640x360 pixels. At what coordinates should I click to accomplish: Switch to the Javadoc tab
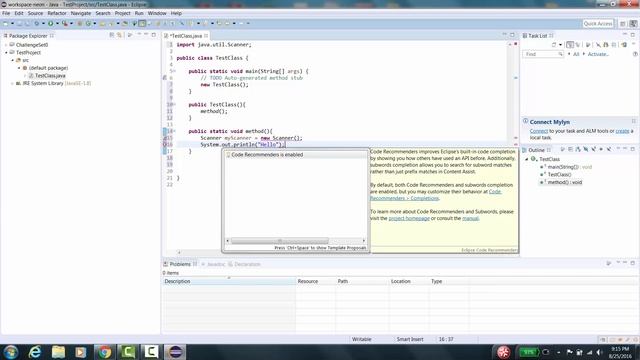213,264
